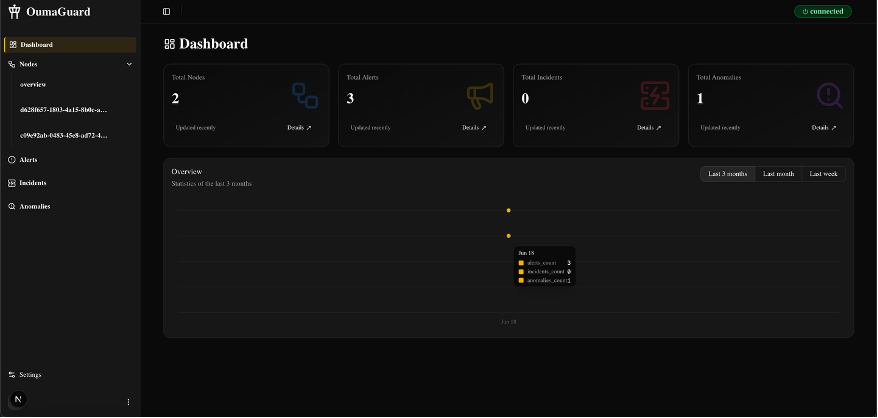The width and height of the screenshot is (878, 418).
Task: Click the OumaGuard logo icon
Action: coord(14,12)
